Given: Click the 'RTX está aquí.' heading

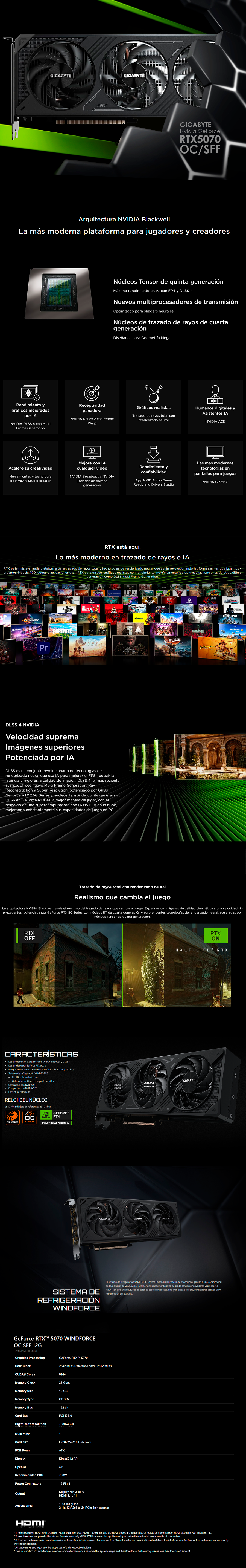Looking at the screenshot, I should point(123,547).
